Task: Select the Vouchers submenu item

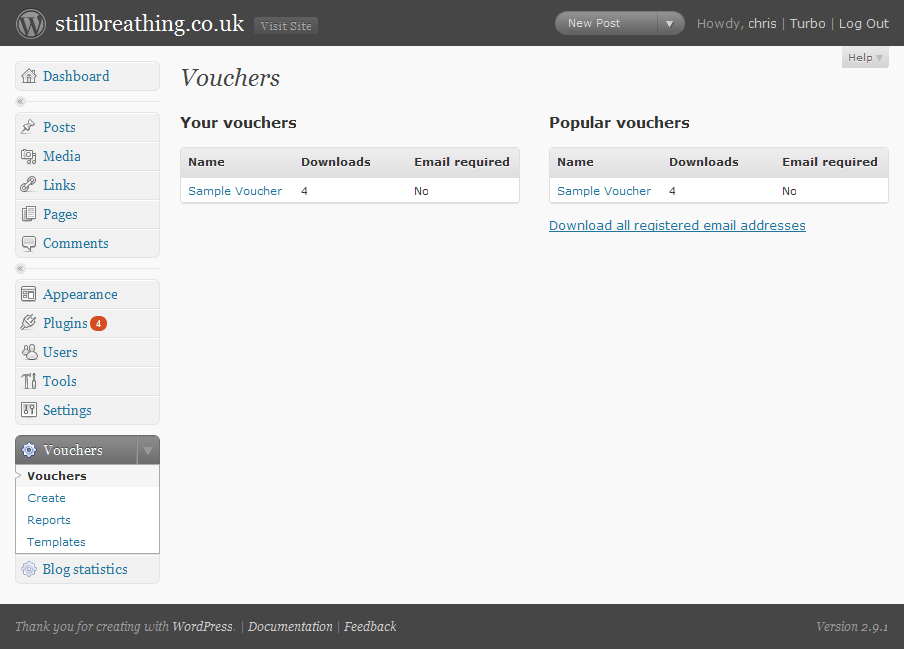Action: point(57,476)
